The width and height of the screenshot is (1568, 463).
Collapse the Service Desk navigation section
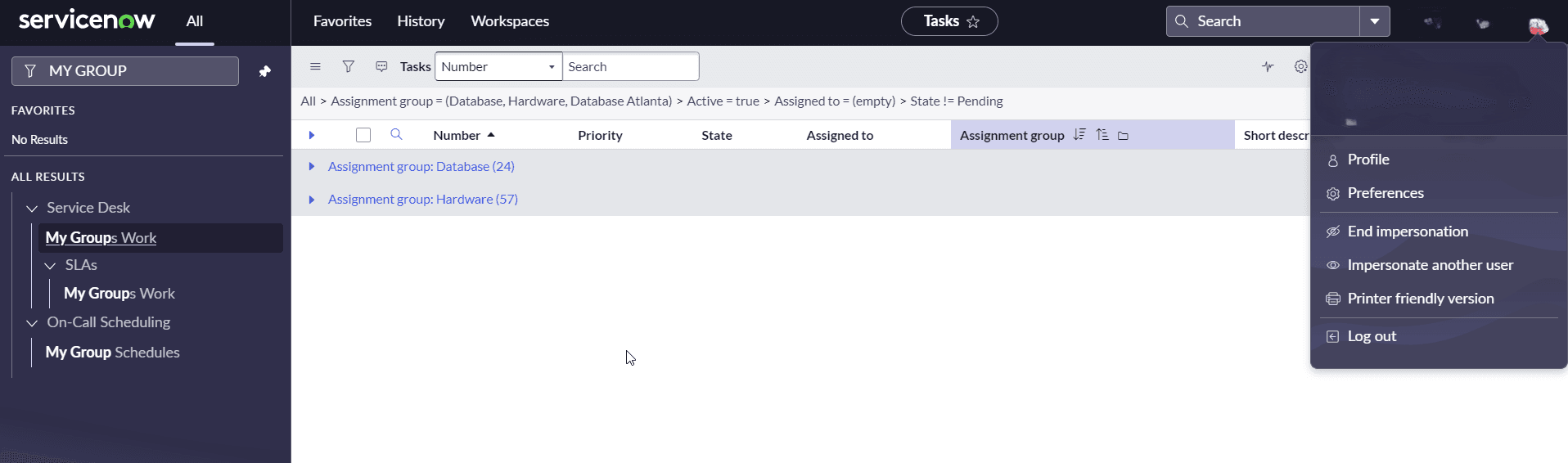point(32,209)
